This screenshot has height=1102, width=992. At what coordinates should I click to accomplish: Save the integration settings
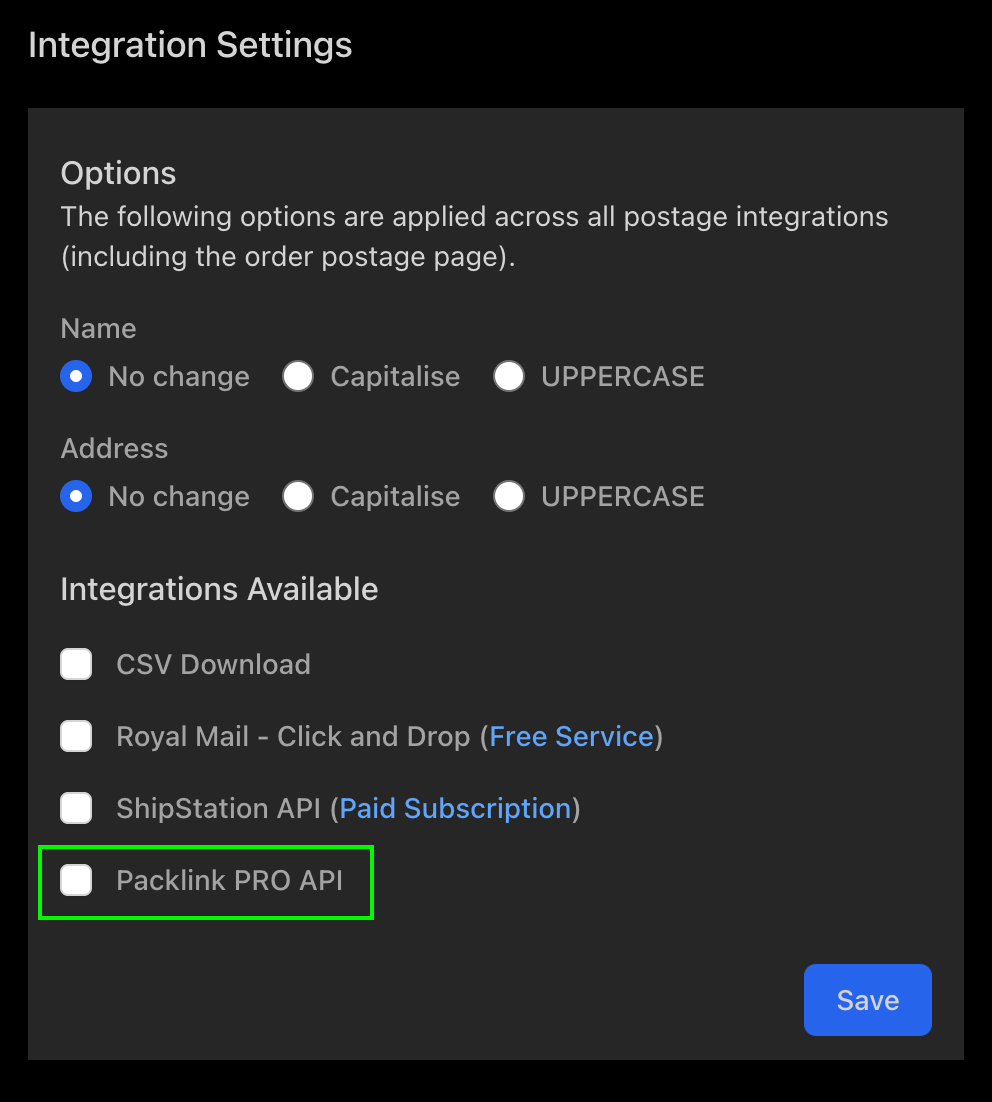click(x=866, y=999)
